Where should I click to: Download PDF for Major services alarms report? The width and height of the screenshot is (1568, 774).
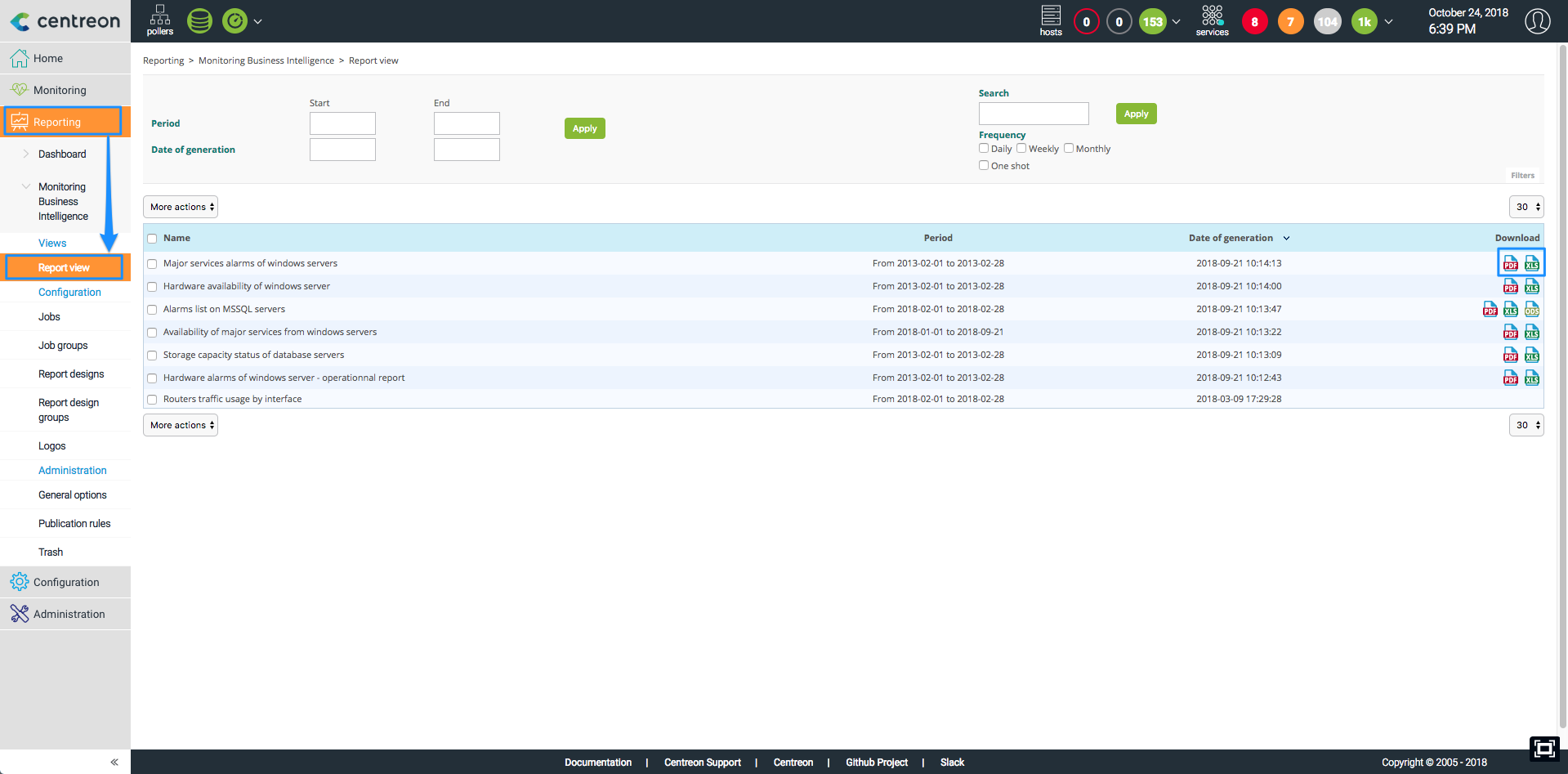[1511, 263]
